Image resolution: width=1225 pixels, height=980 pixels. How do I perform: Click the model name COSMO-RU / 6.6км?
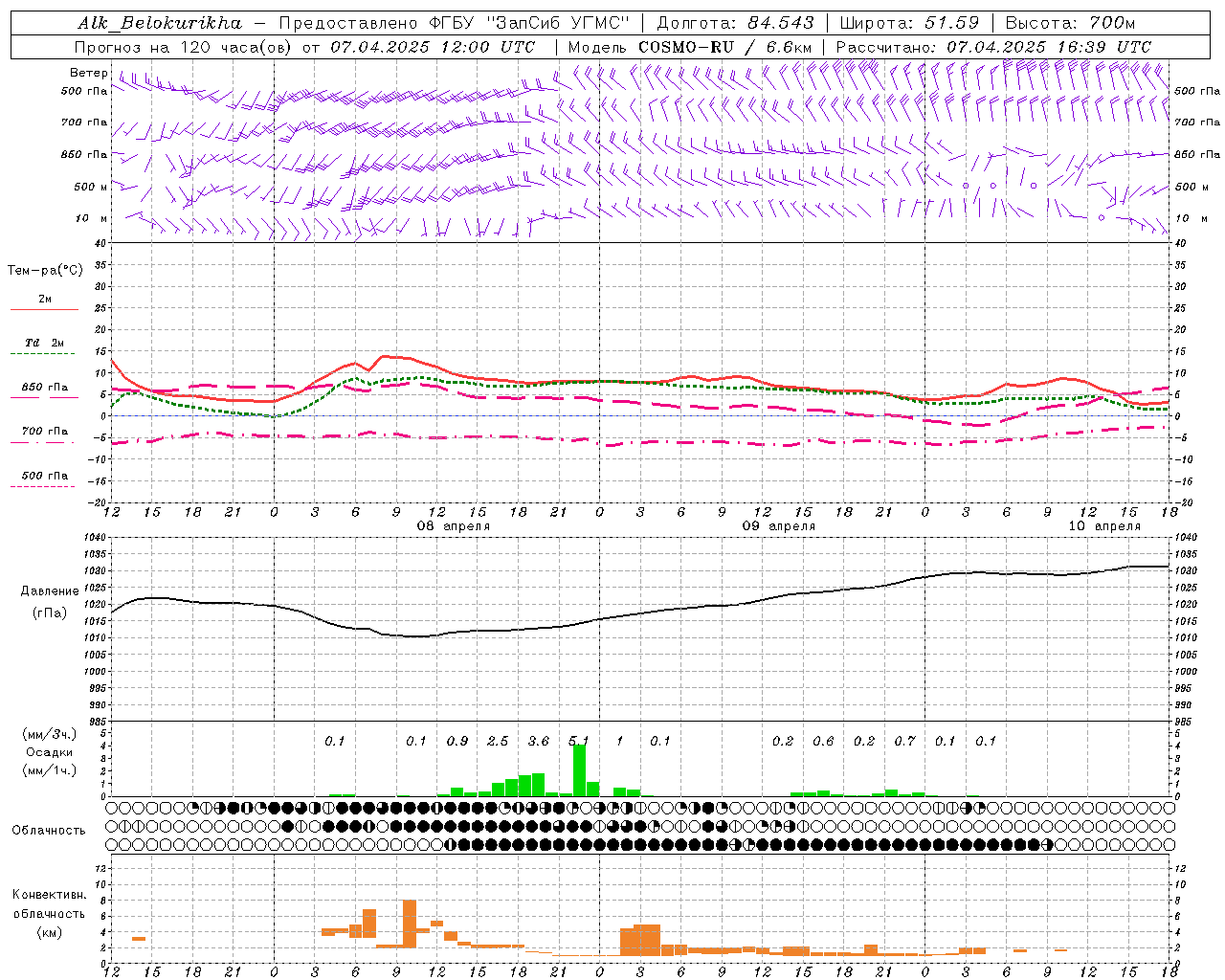(725, 47)
